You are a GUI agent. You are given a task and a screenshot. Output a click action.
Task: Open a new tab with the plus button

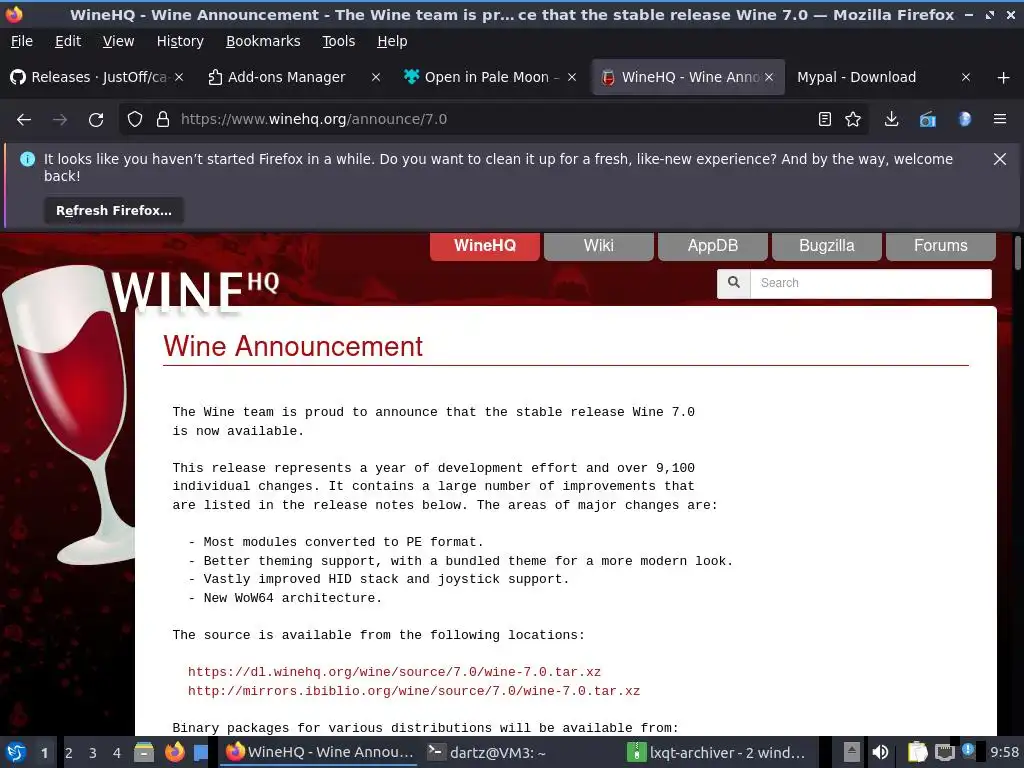(x=1004, y=78)
